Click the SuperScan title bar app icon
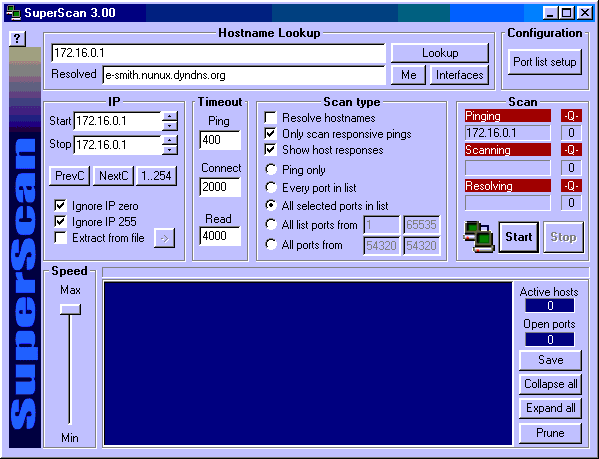599x459 pixels. [14, 13]
